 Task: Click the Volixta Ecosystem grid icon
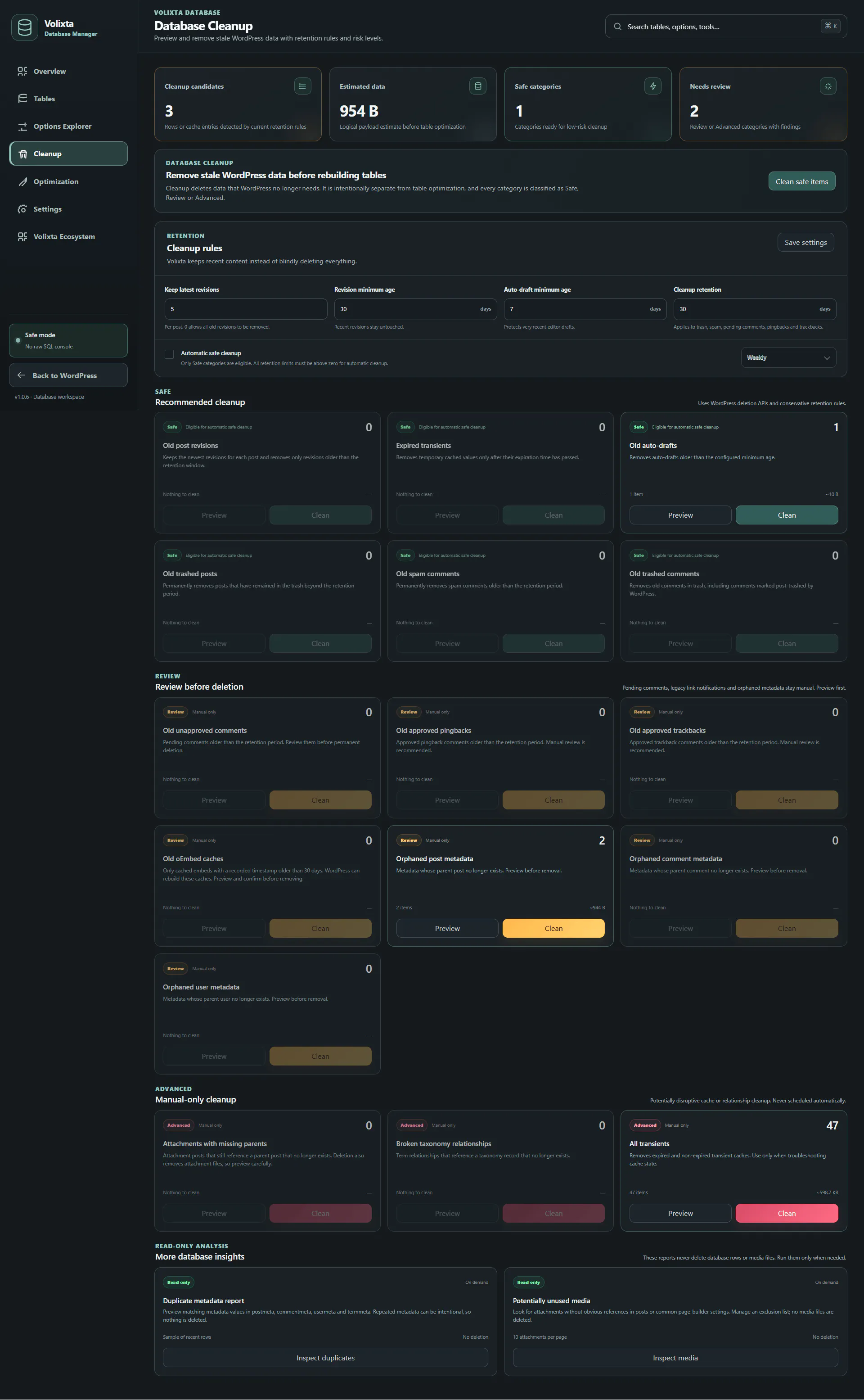[x=22, y=237]
